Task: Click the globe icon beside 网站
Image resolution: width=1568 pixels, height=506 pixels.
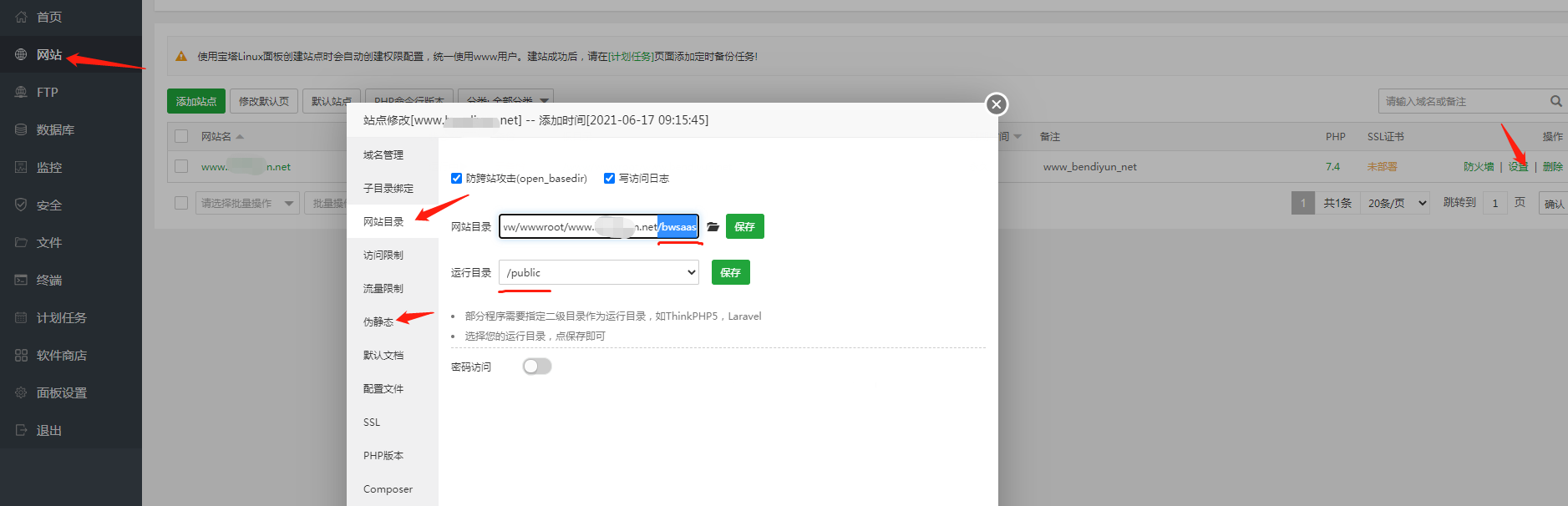Action: click(x=21, y=54)
